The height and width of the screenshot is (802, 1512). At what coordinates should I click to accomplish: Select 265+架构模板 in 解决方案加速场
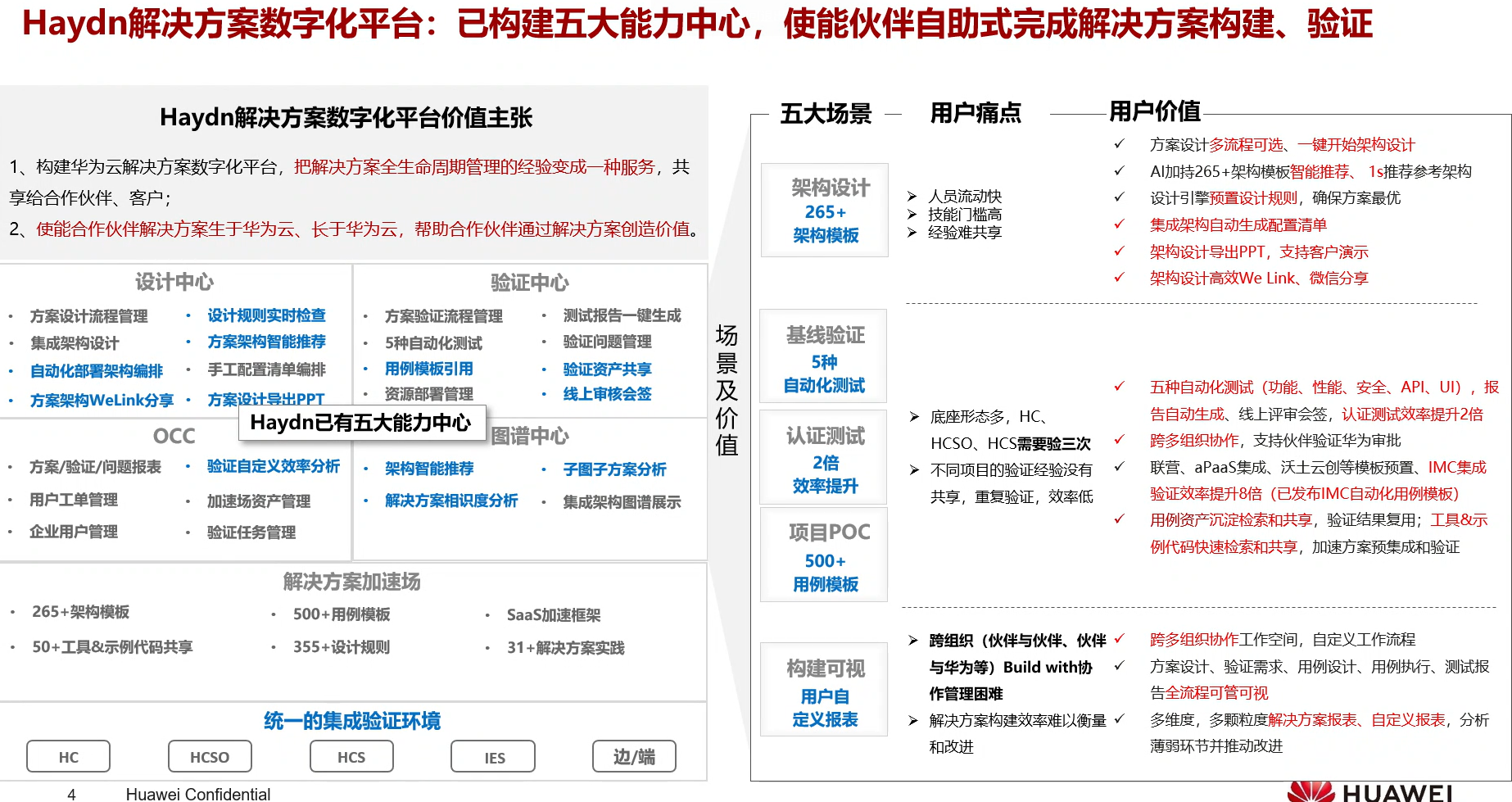(x=80, y=612)
